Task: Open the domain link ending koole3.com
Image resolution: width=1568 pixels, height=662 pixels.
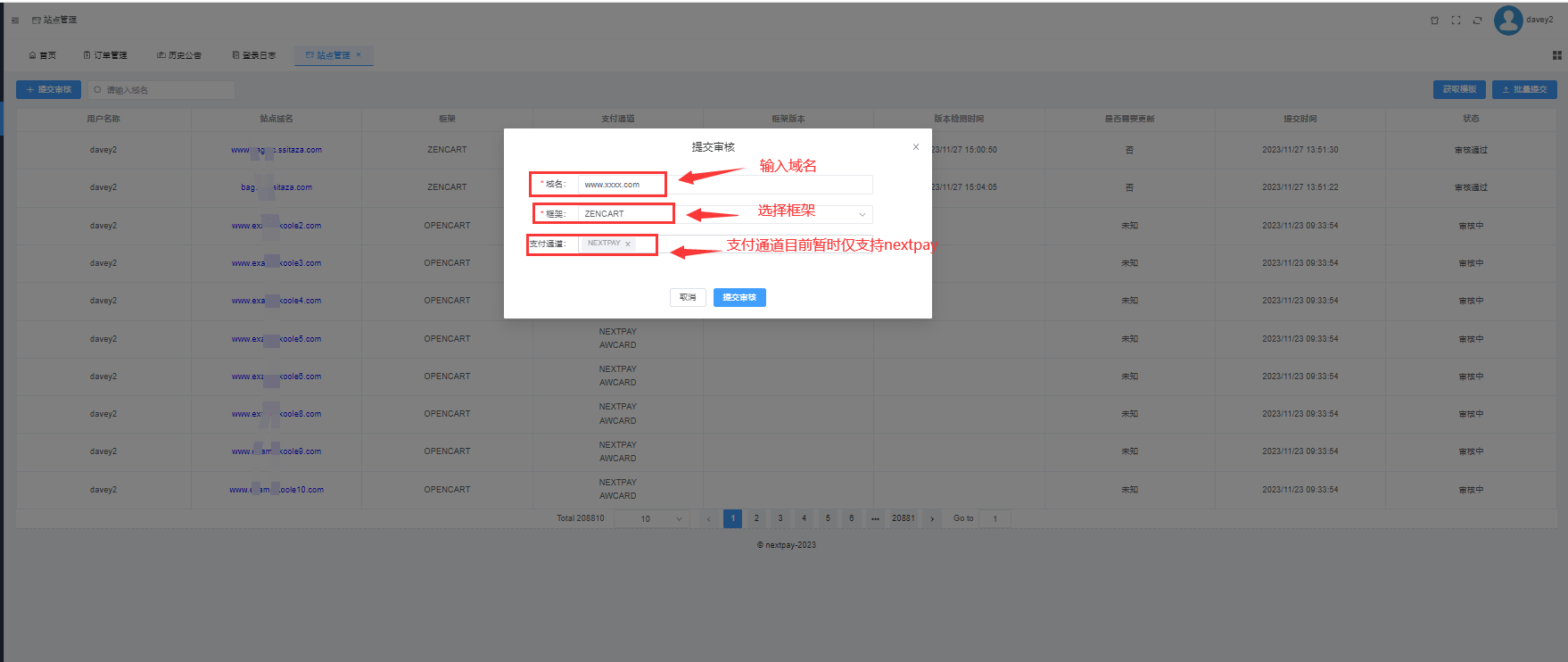Action: (x=276, y=263)
